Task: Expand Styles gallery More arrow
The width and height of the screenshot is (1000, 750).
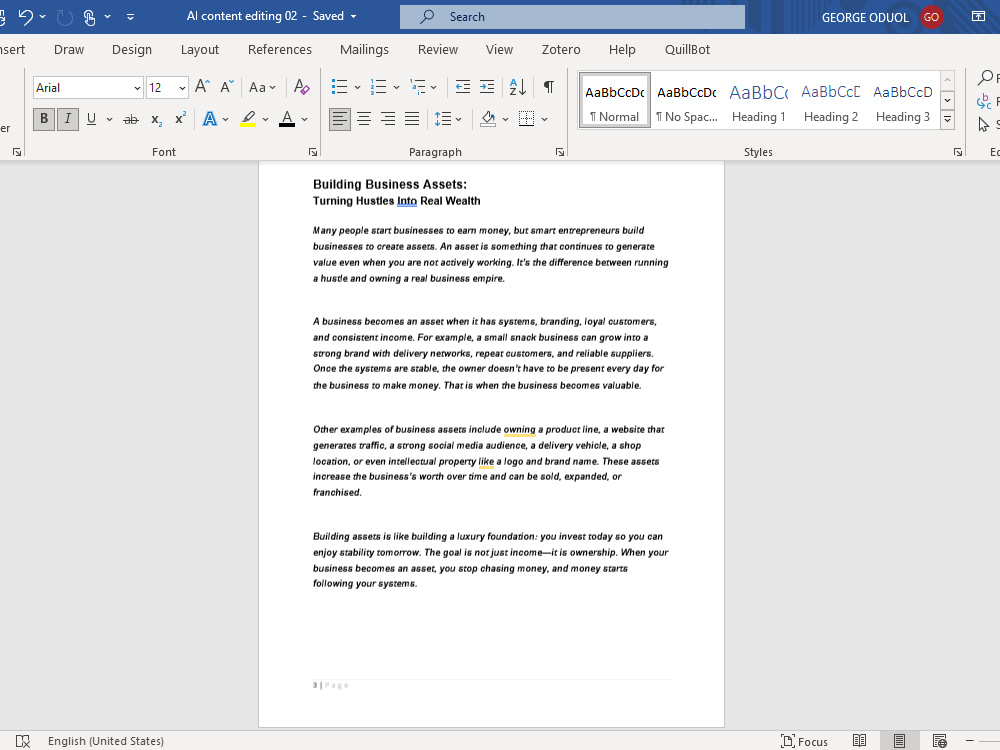Action: tap(948, 119)
